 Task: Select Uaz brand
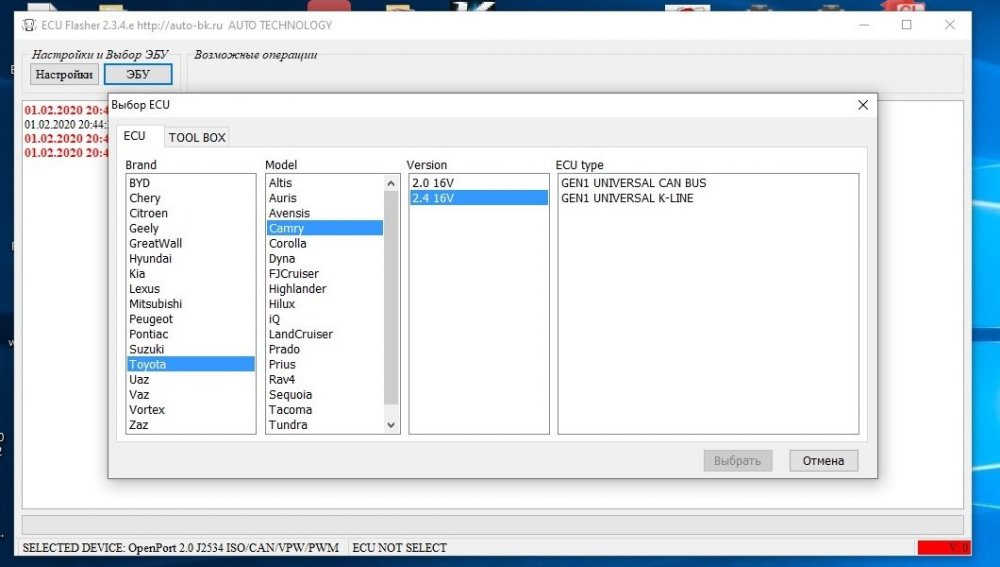click(x=190, y=379)
